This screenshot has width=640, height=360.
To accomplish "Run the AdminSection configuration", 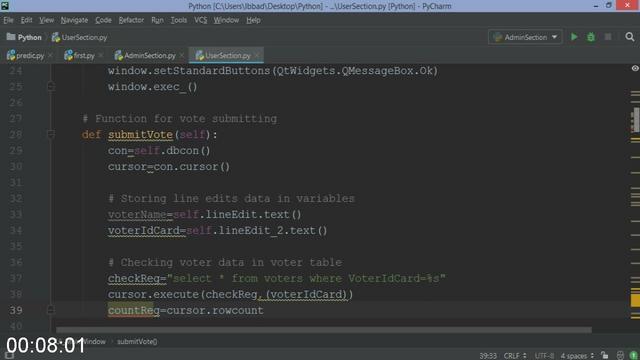I will click(x=574, y=37).
